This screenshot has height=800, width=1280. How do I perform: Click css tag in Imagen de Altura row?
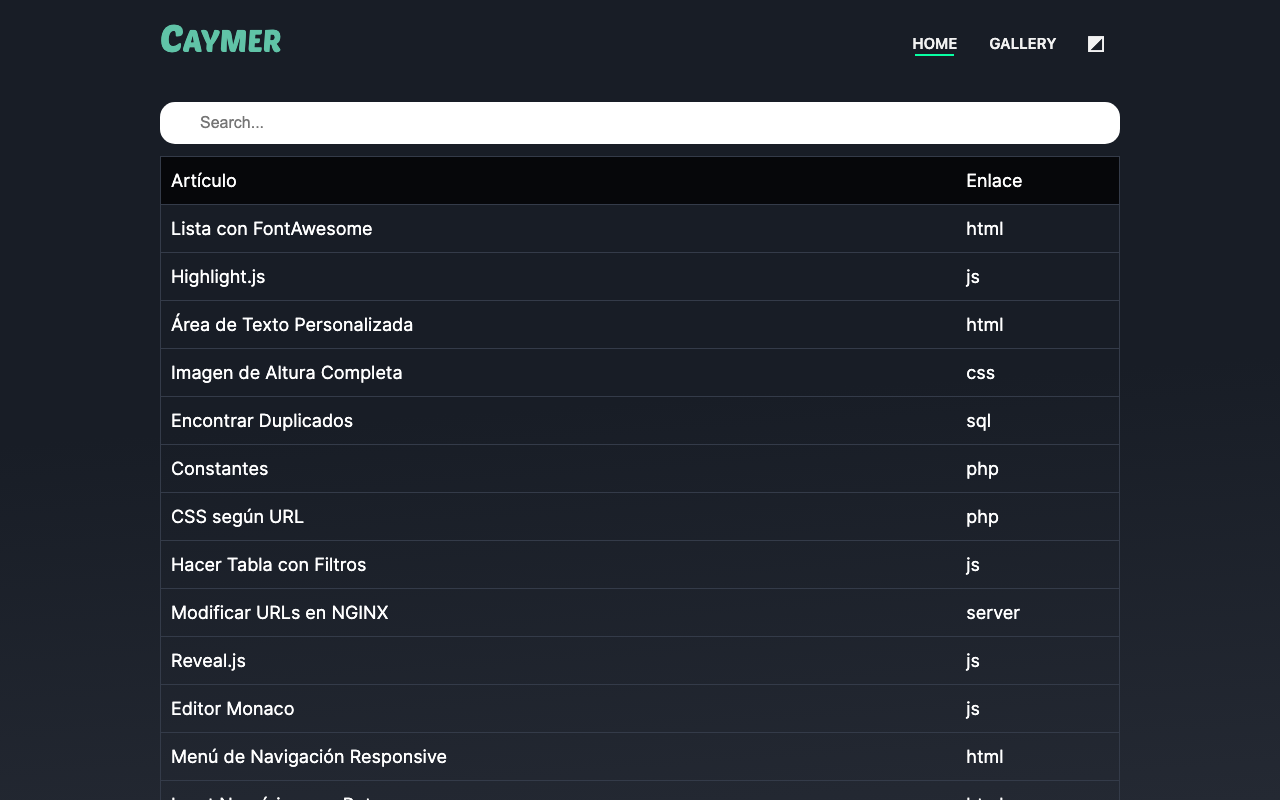click(981, 373)
